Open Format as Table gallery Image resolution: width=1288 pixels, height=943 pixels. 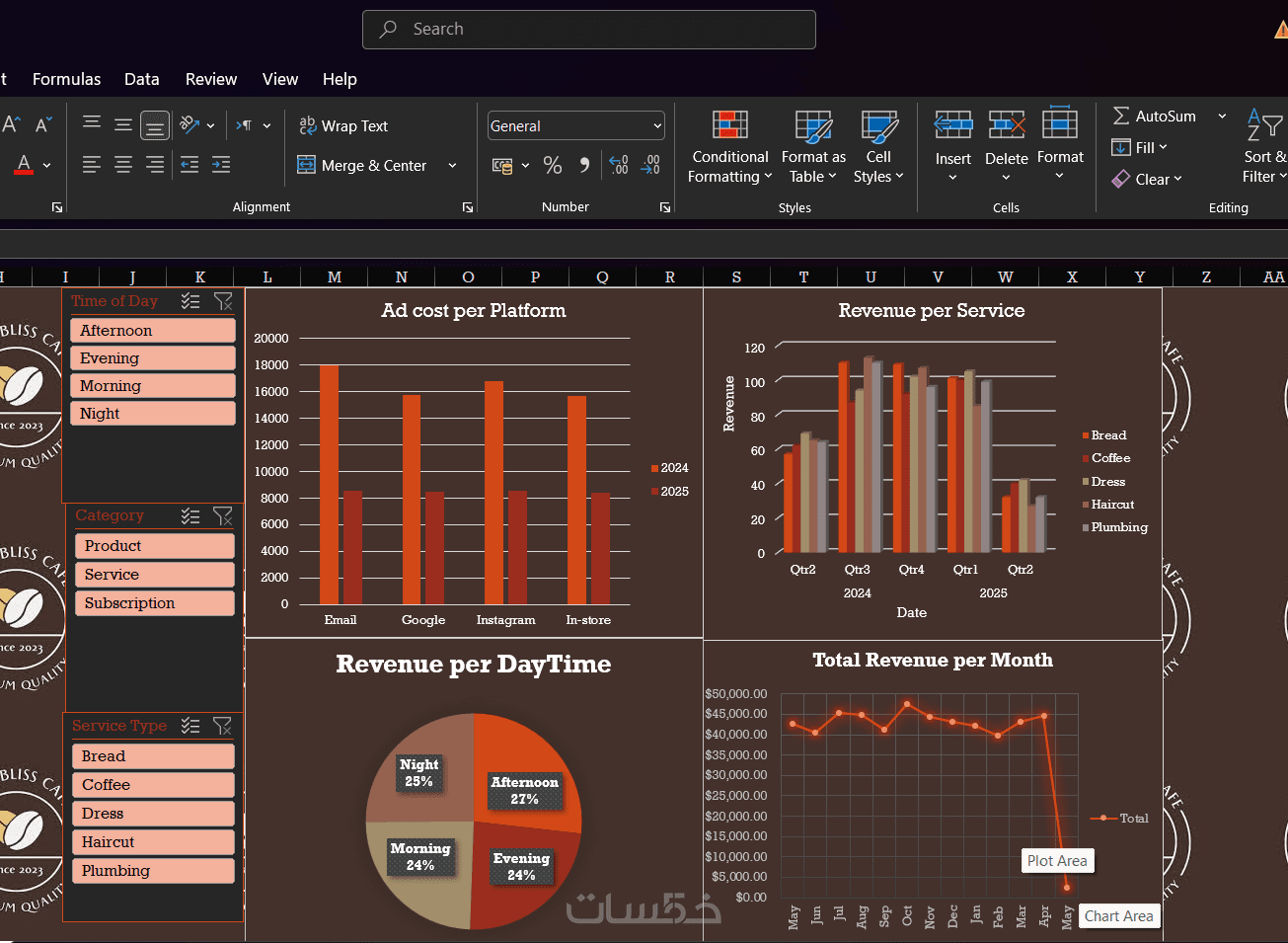pos(813,146)
